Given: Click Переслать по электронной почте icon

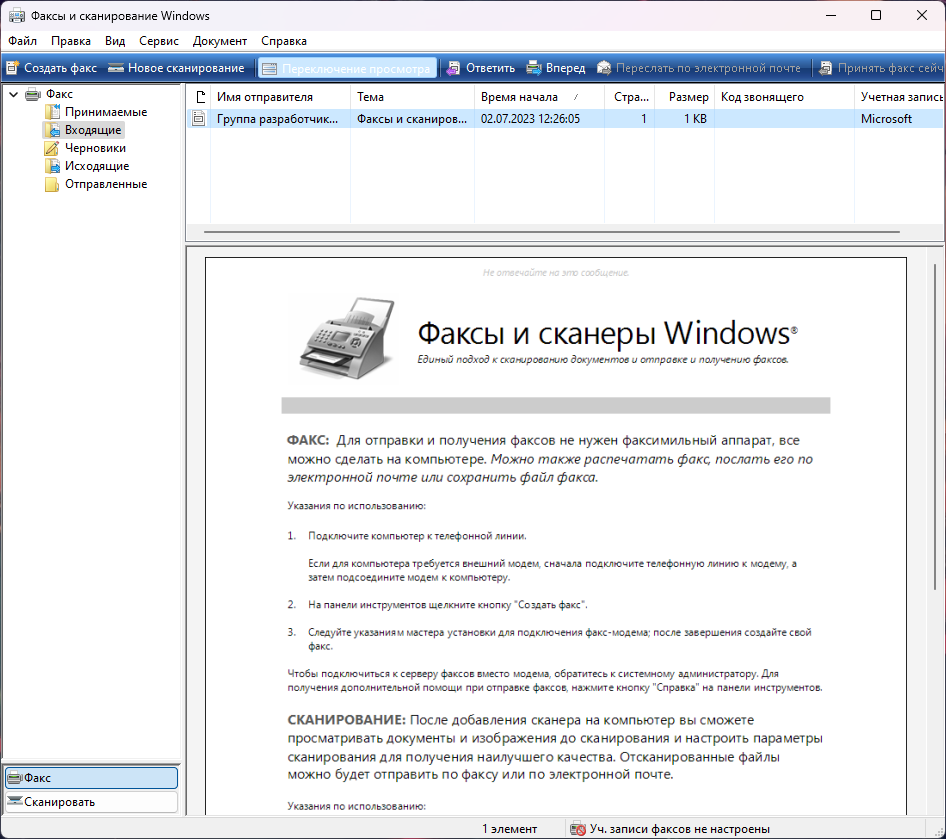Looking at the screenshot, I should coord(604,68).
